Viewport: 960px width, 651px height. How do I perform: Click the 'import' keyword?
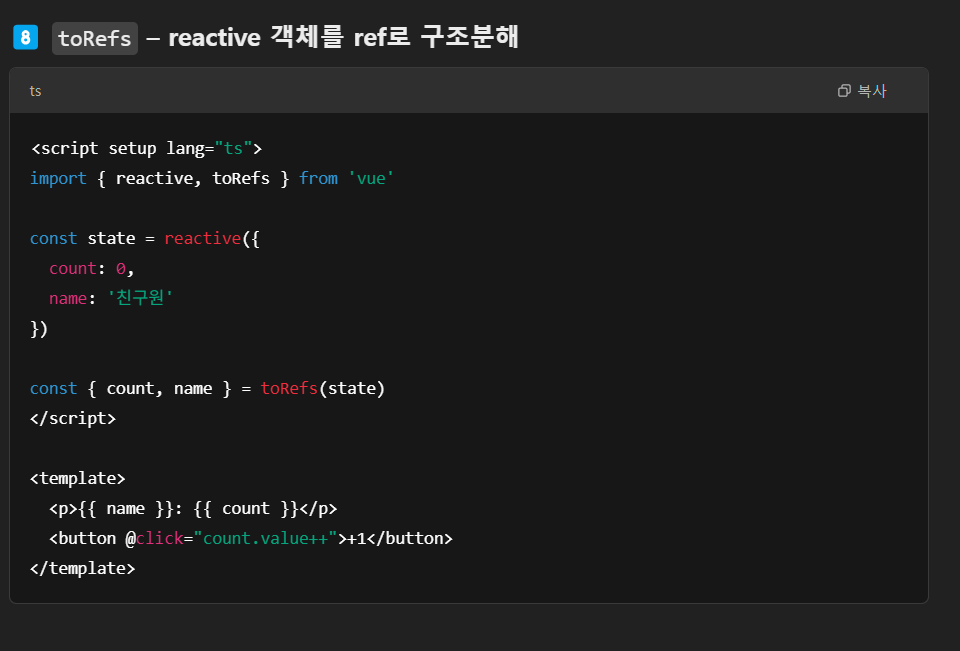(x=58, y=178)
